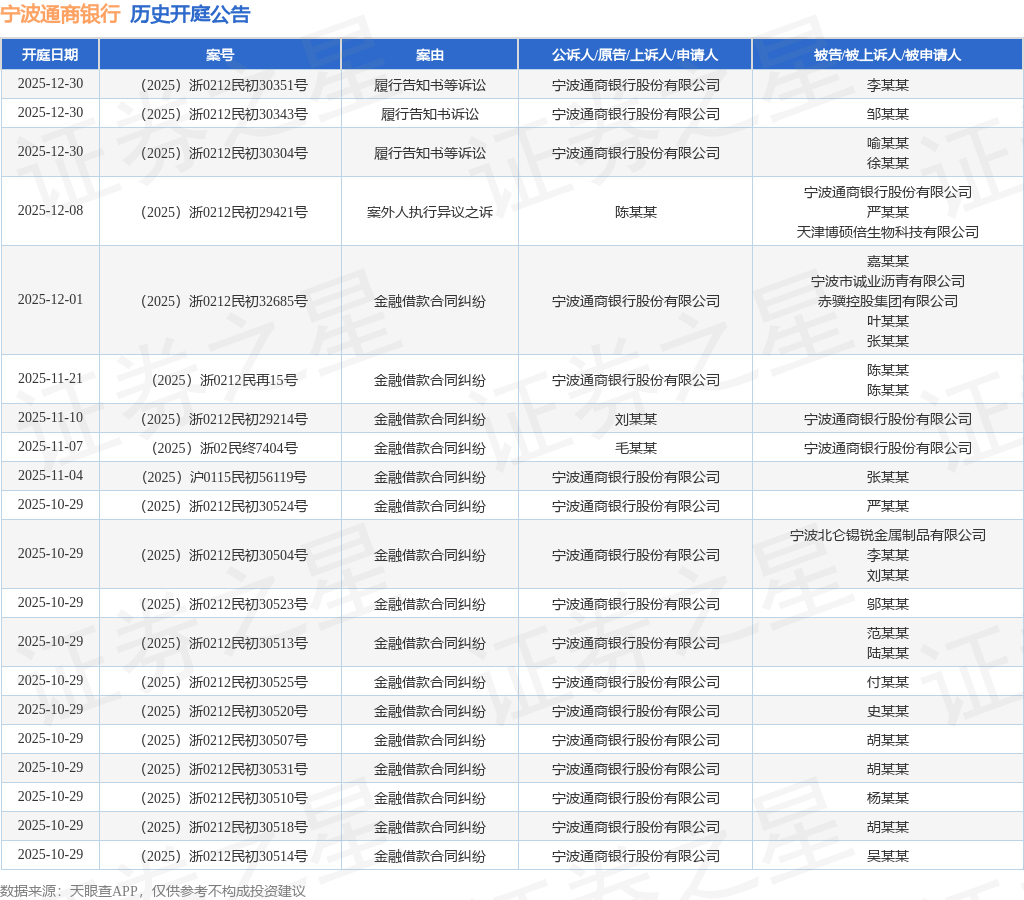Image resolution: width=1024 pixels, height=900 pixels.
Task: Click defendant 付某某
Action: click(888, 682)
